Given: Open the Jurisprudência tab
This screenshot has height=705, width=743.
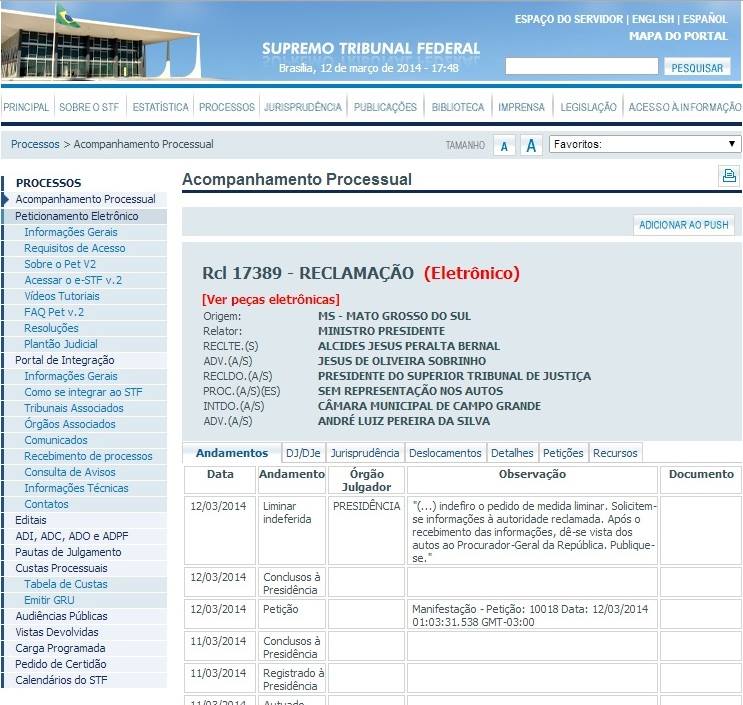Looking at the screenshot, I should point(365,453).
